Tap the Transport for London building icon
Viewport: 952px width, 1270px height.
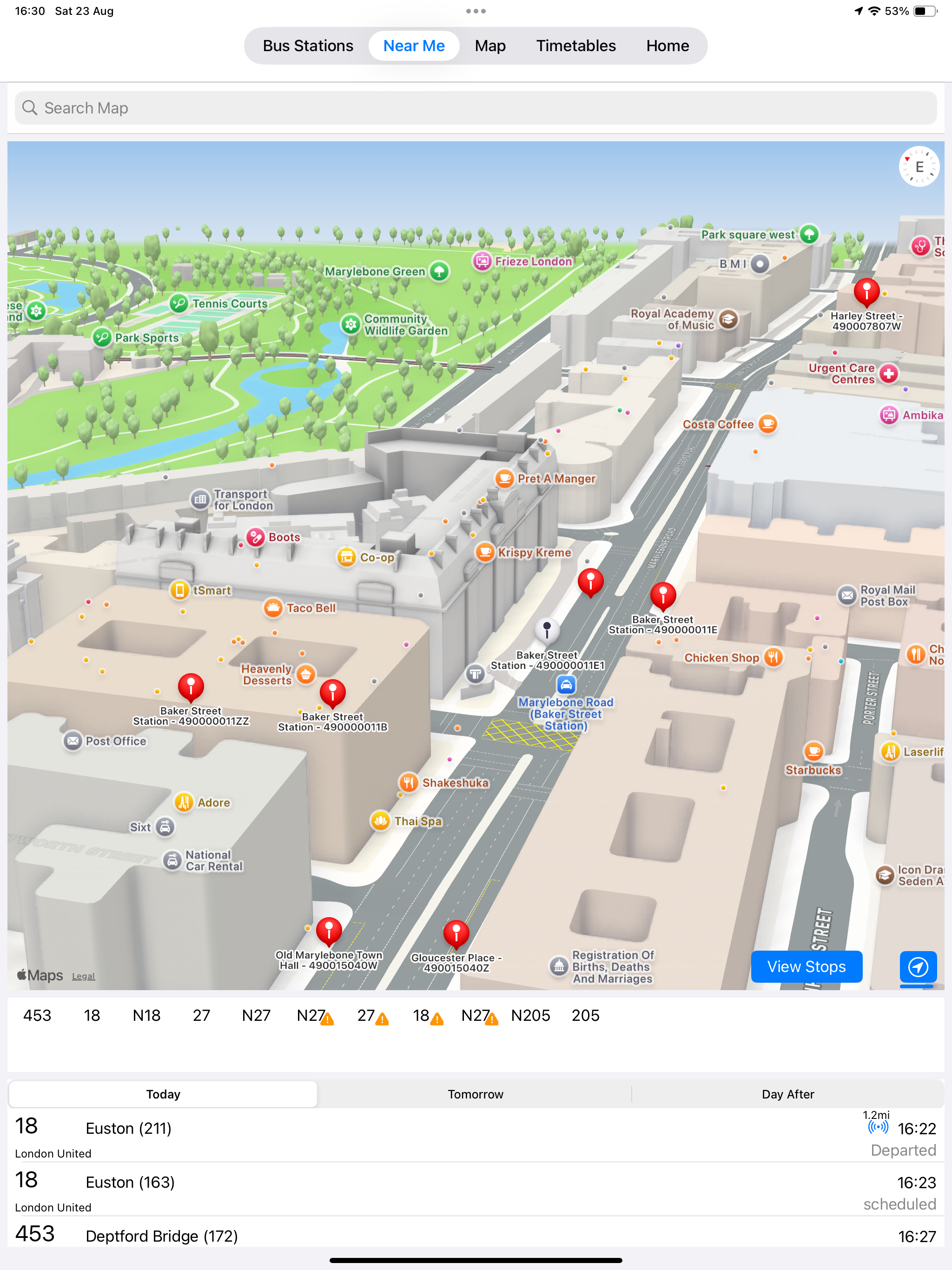pos(200,499)
